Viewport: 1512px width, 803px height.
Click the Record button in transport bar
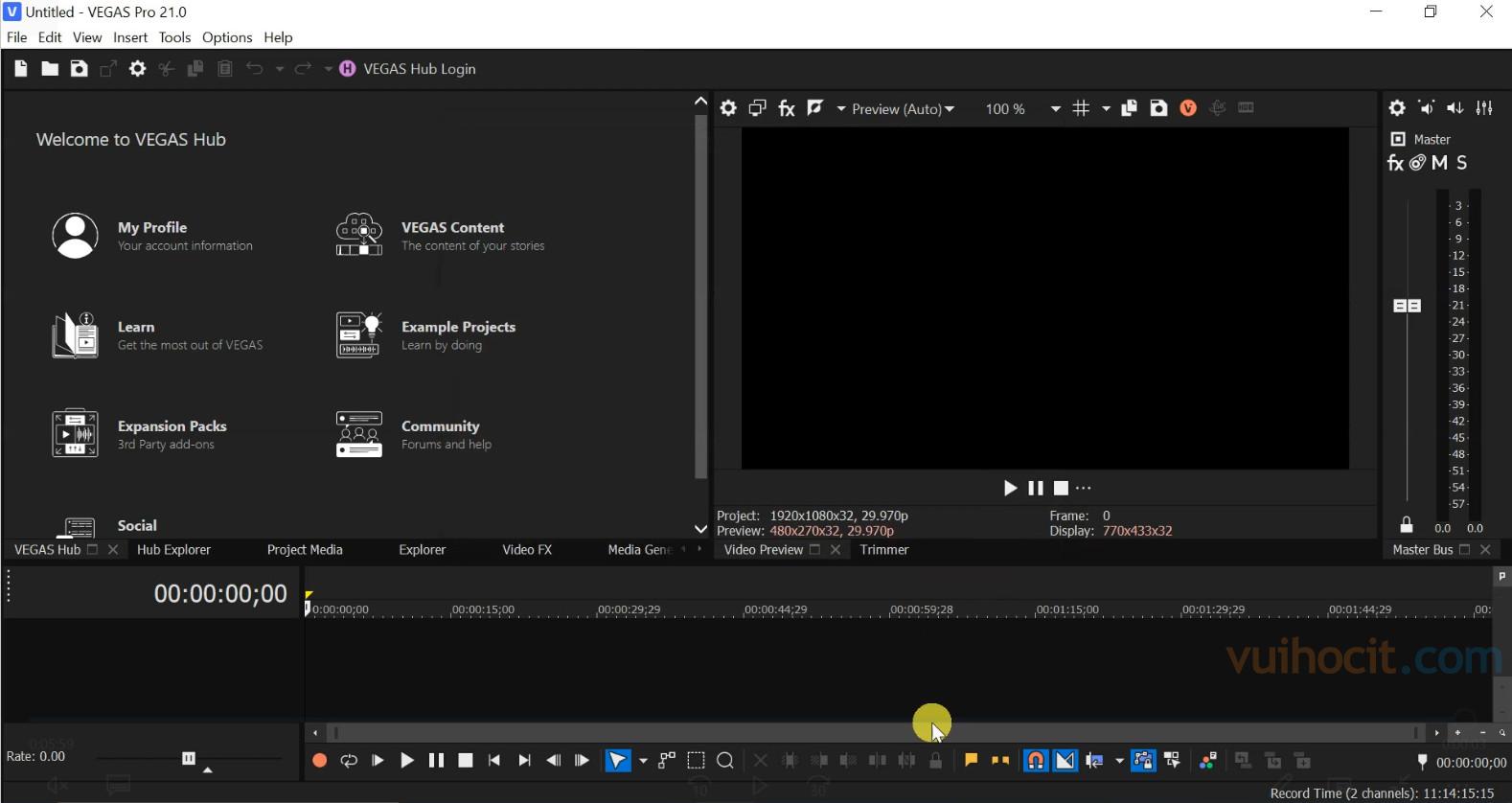point(320,761)
